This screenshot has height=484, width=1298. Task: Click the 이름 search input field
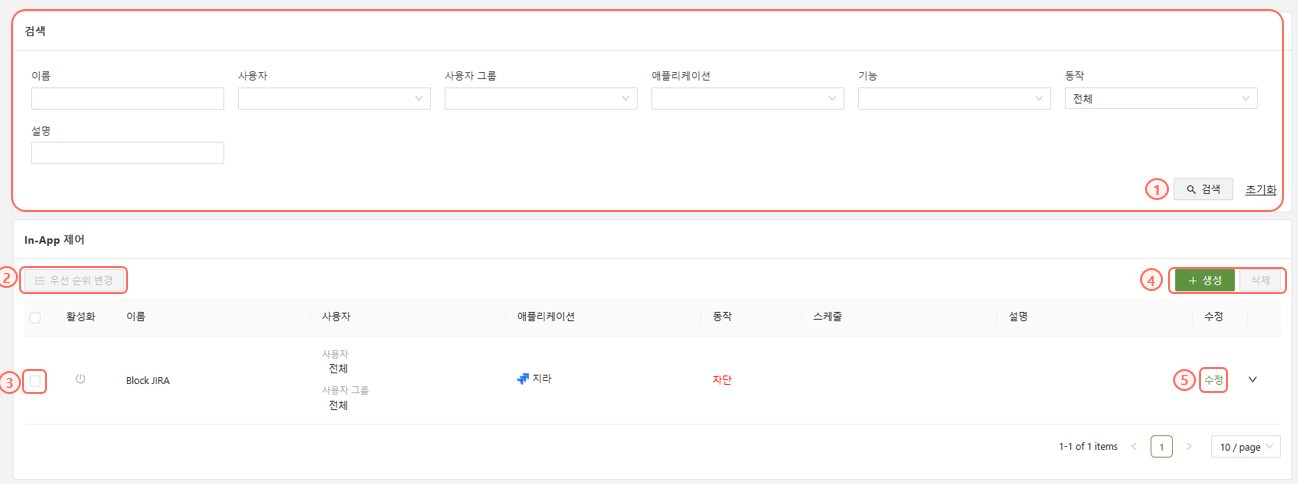coord(127,98)
